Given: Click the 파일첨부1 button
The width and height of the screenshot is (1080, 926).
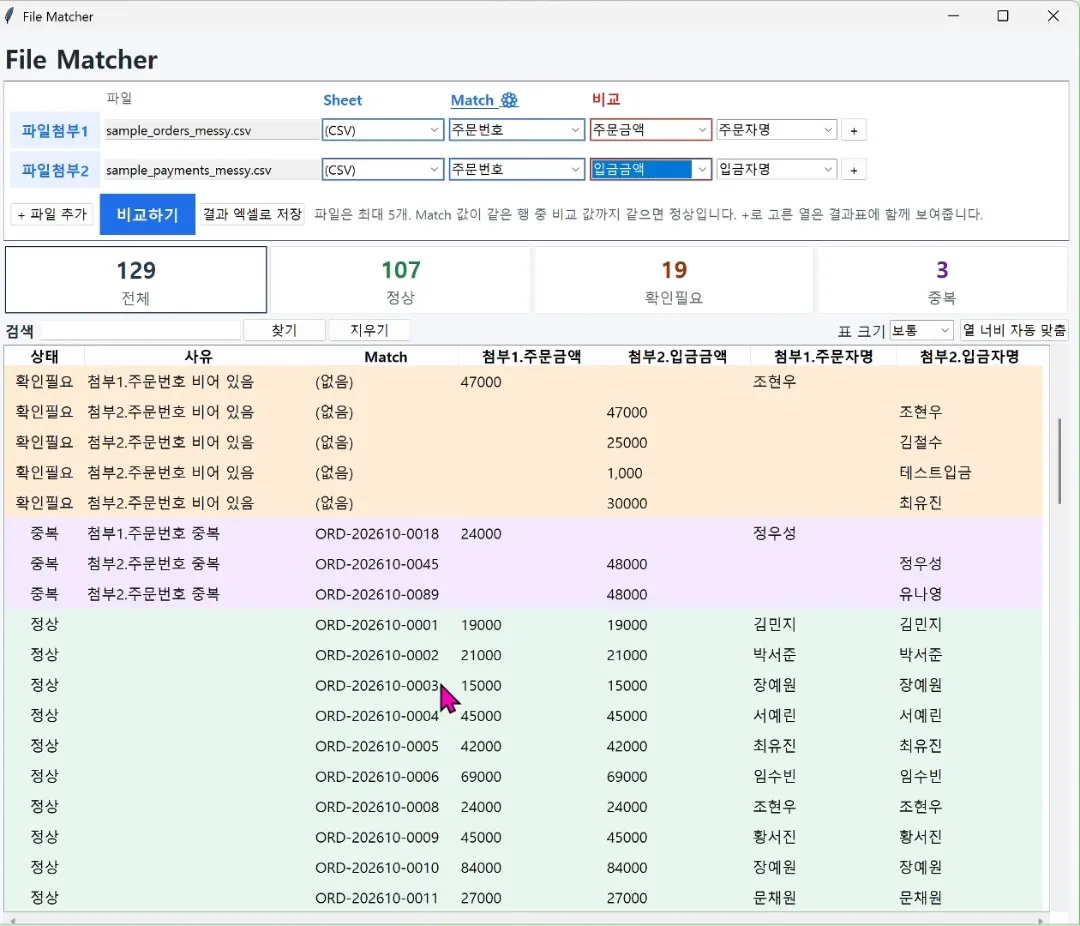Looking at the screenshot, I should (x=54, y=131).
